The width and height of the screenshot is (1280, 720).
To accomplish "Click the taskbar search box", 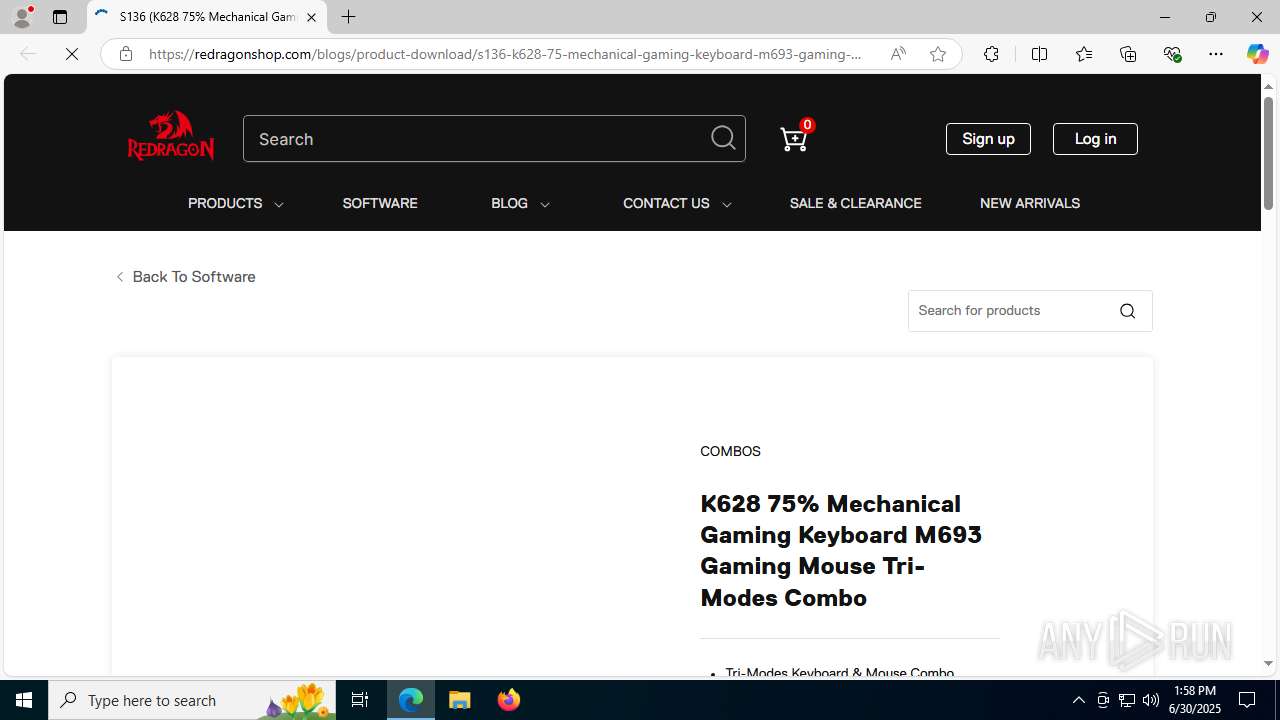I will 192,700.
